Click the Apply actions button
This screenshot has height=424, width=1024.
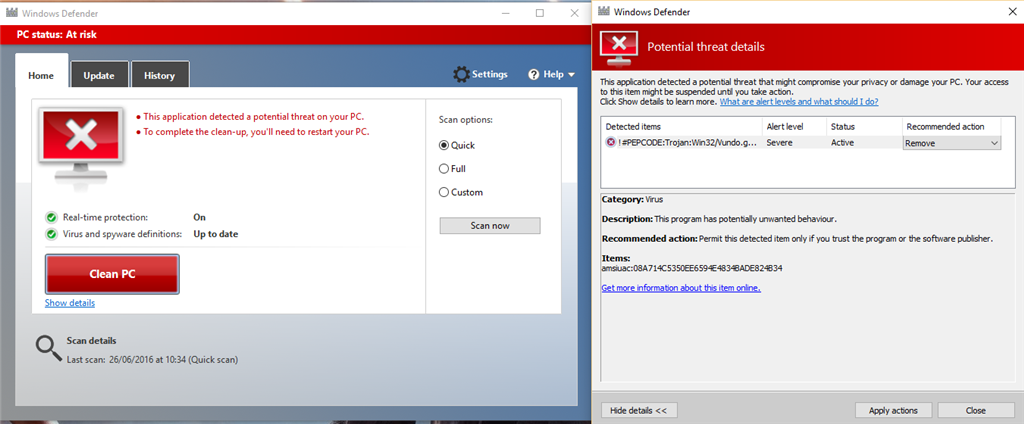click(x=893, y=410)
